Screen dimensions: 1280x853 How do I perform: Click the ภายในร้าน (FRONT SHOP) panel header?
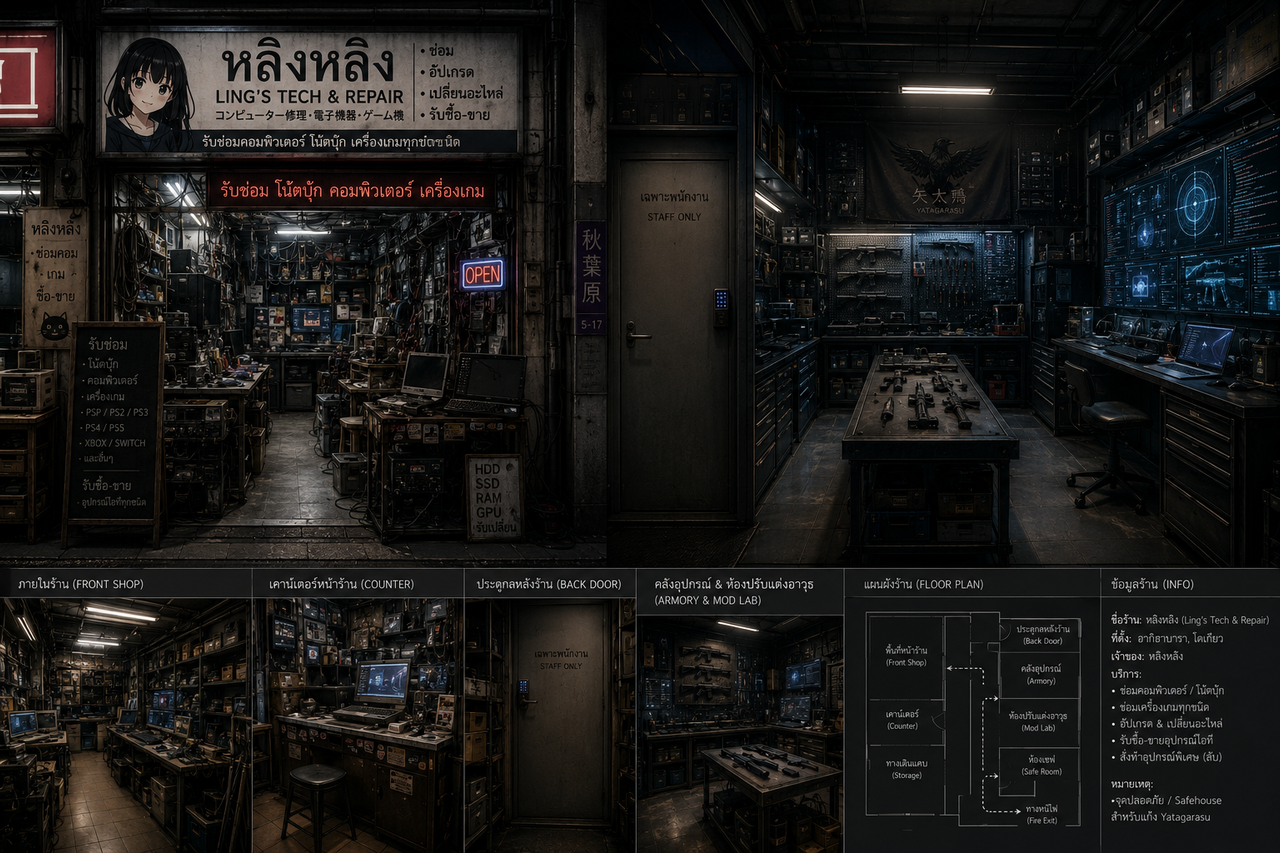pos(80,584)
